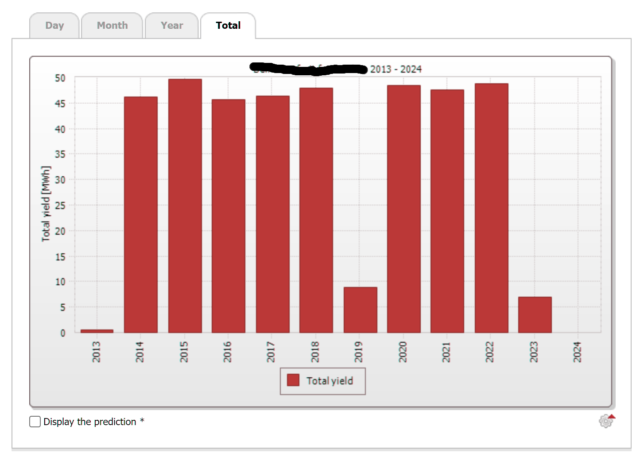Click the 2024 x-axis label
This screenshot has height=457, width=640.
point(578,351)
